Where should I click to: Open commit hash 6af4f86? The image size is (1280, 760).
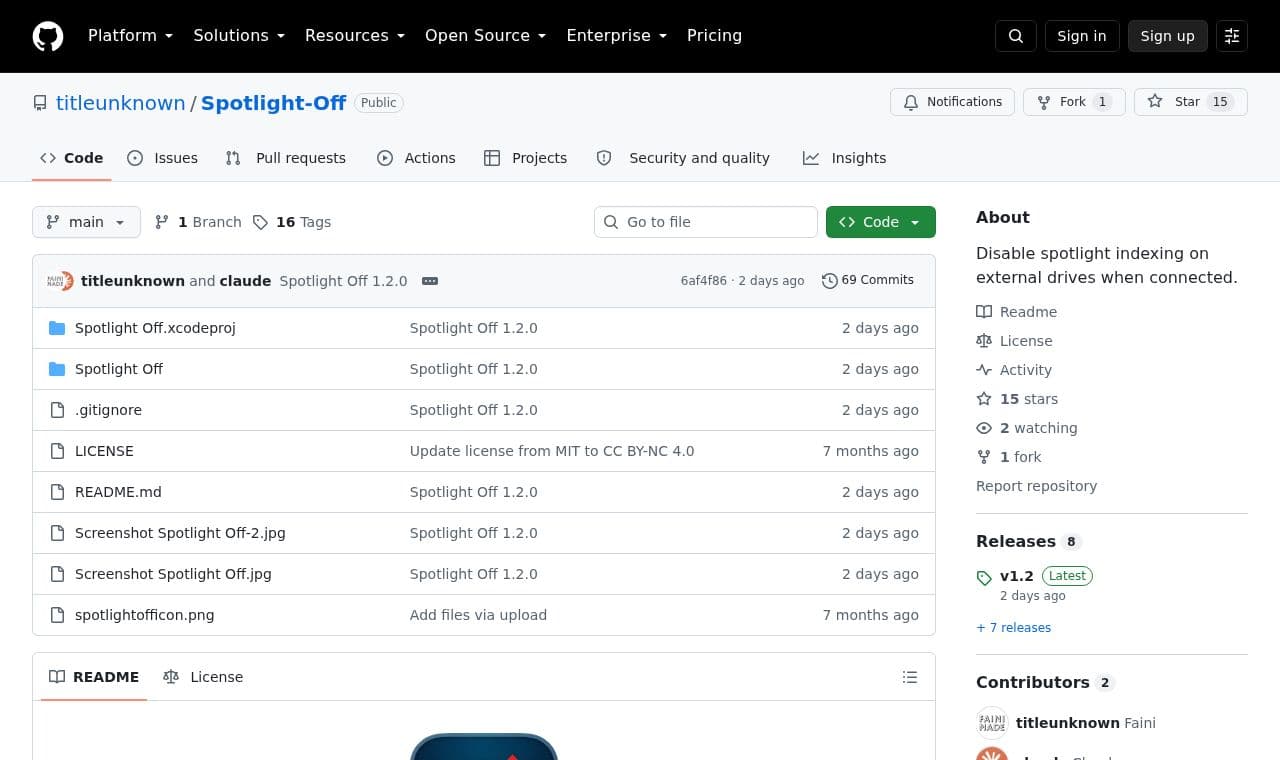click(x=704, y=281)
